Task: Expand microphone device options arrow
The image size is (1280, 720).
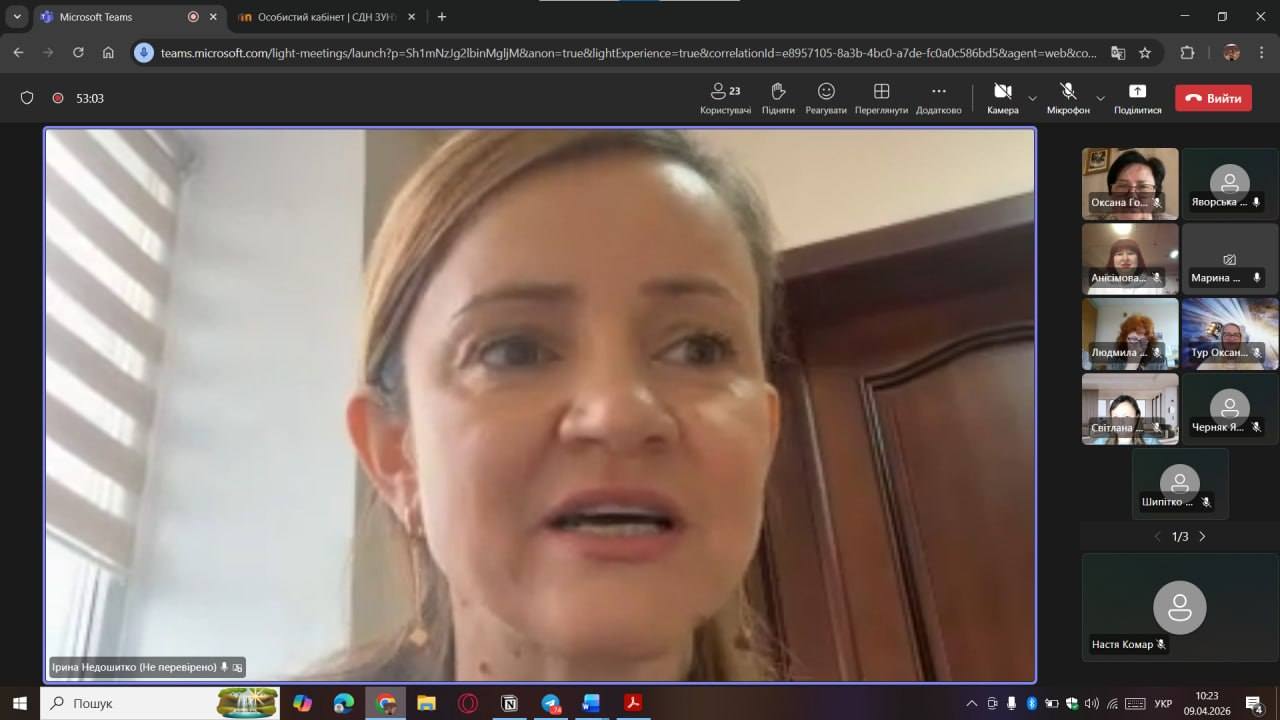Action: coord(1100,98)
